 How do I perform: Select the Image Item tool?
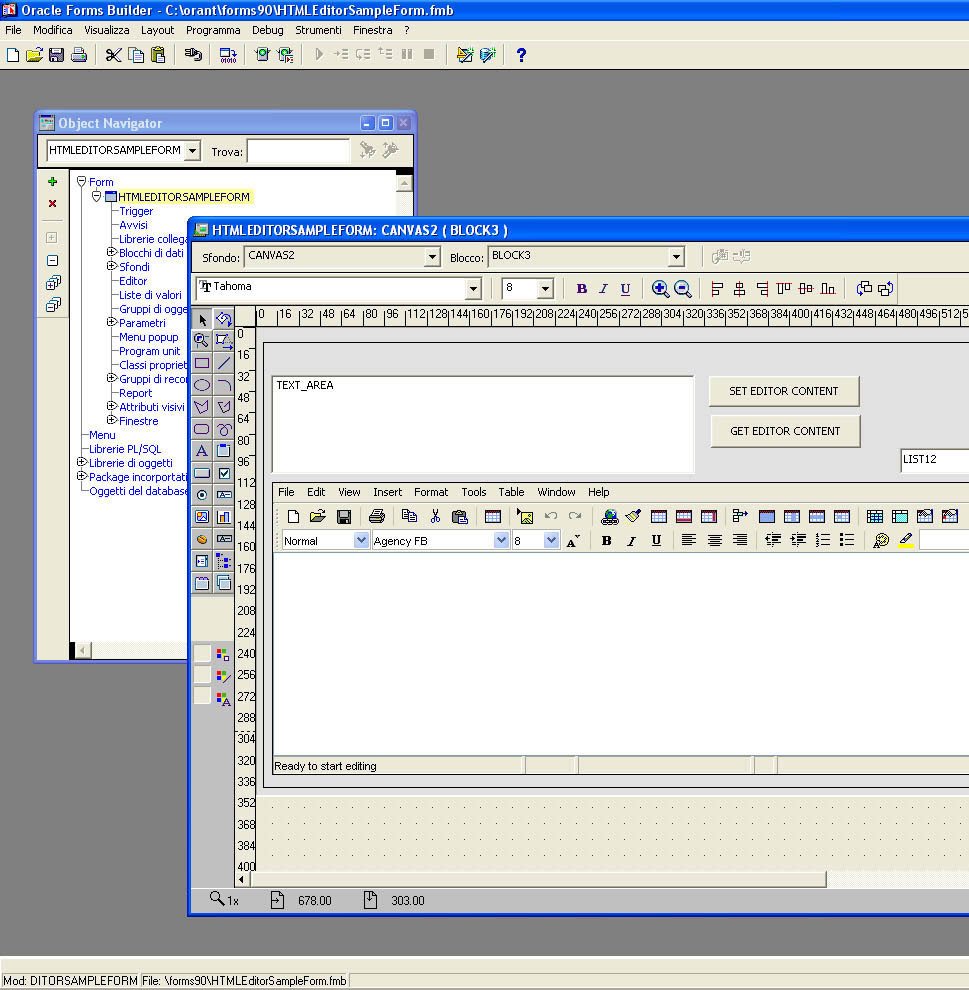[x=201, y=517]
